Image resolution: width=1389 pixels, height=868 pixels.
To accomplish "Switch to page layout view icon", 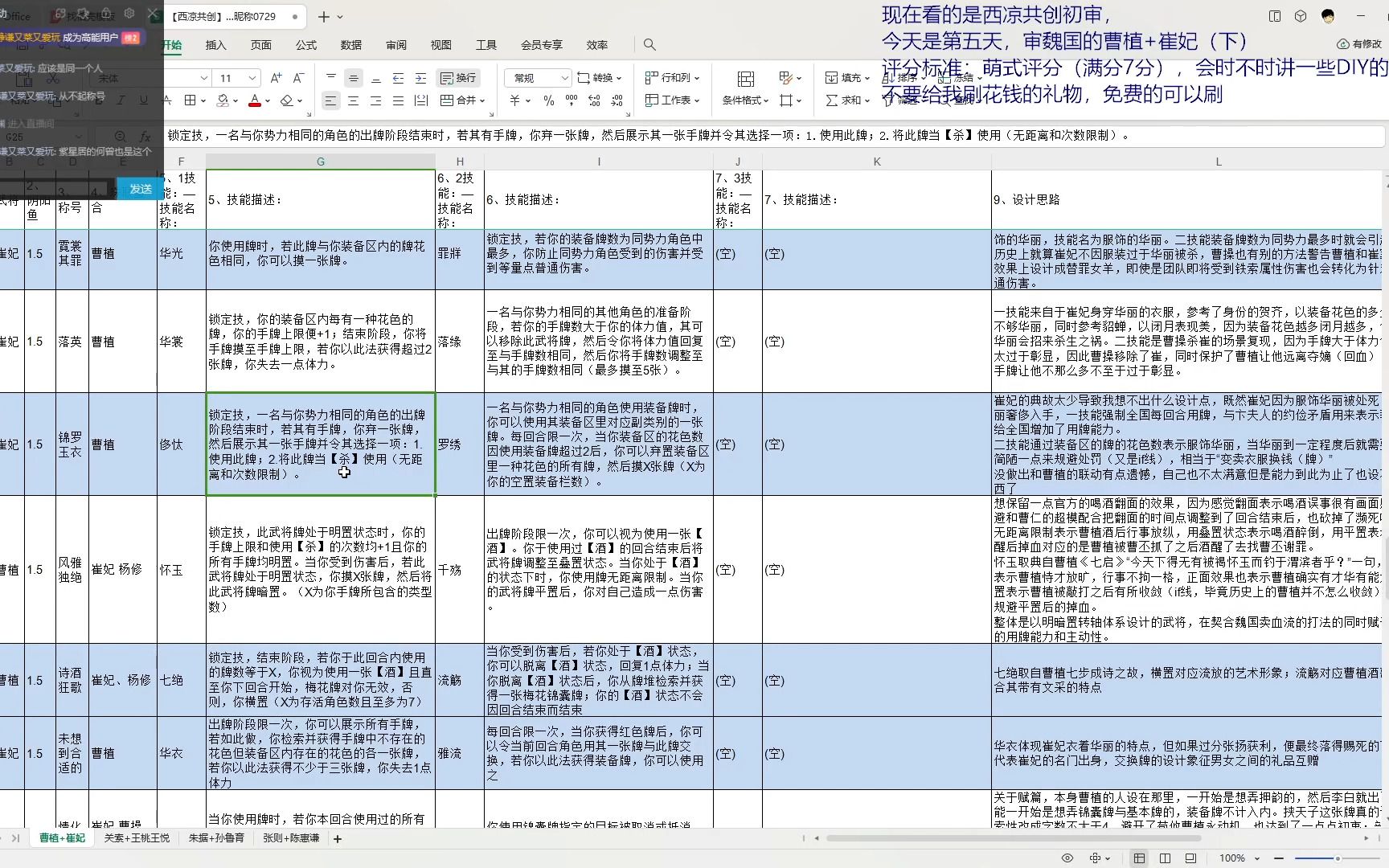I will click(1165, 858).
